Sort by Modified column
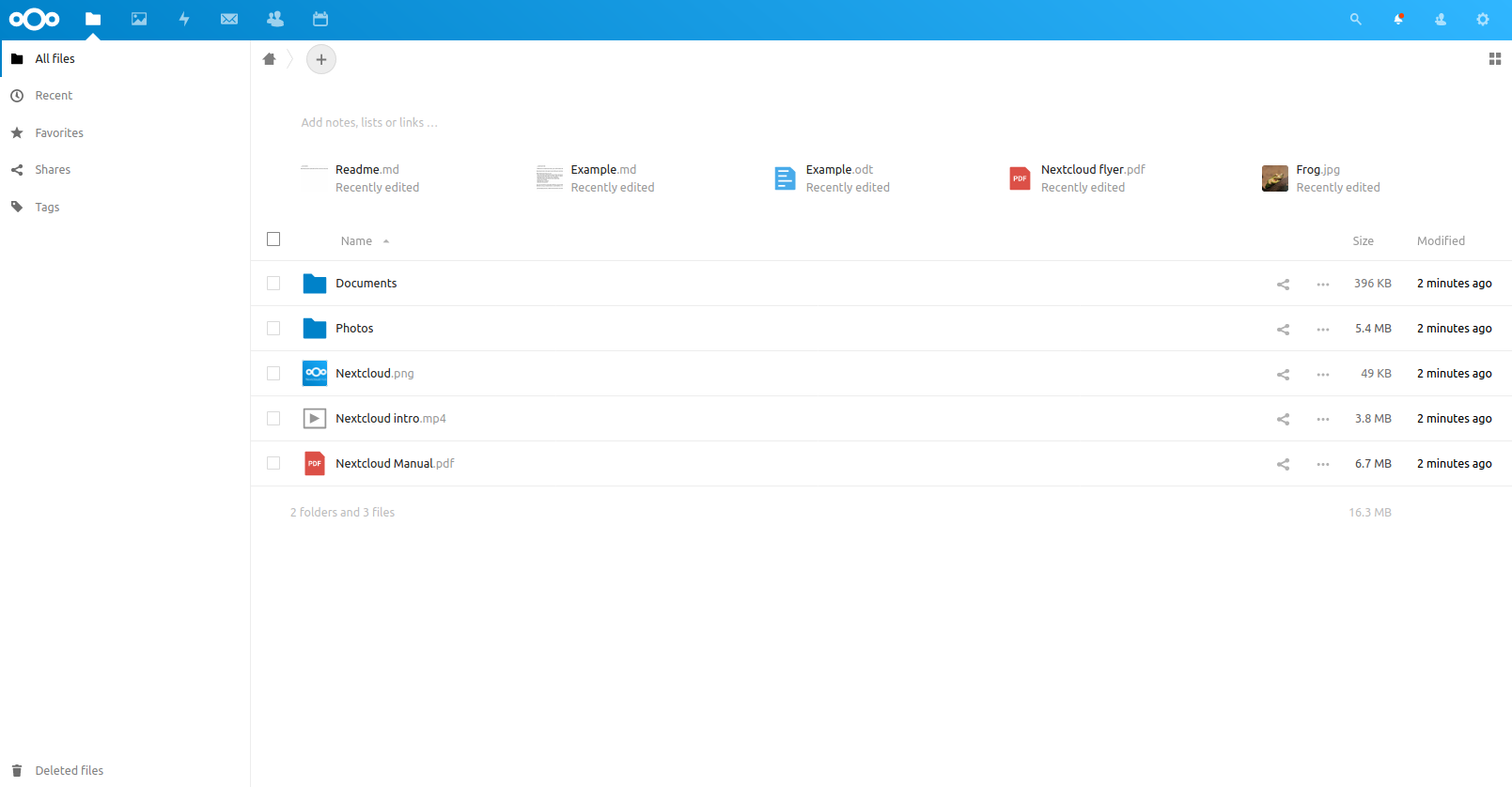The width and height of the screenshot is (1512, 787). point(1441,241)
